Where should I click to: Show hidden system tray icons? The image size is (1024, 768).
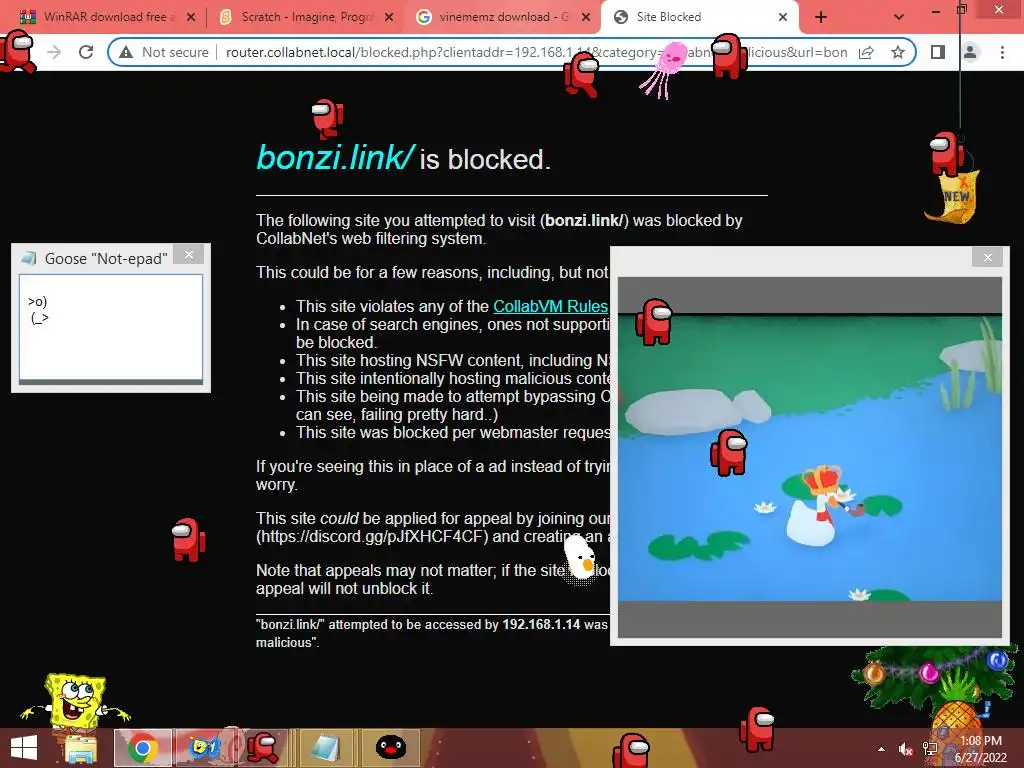[881, 749]
